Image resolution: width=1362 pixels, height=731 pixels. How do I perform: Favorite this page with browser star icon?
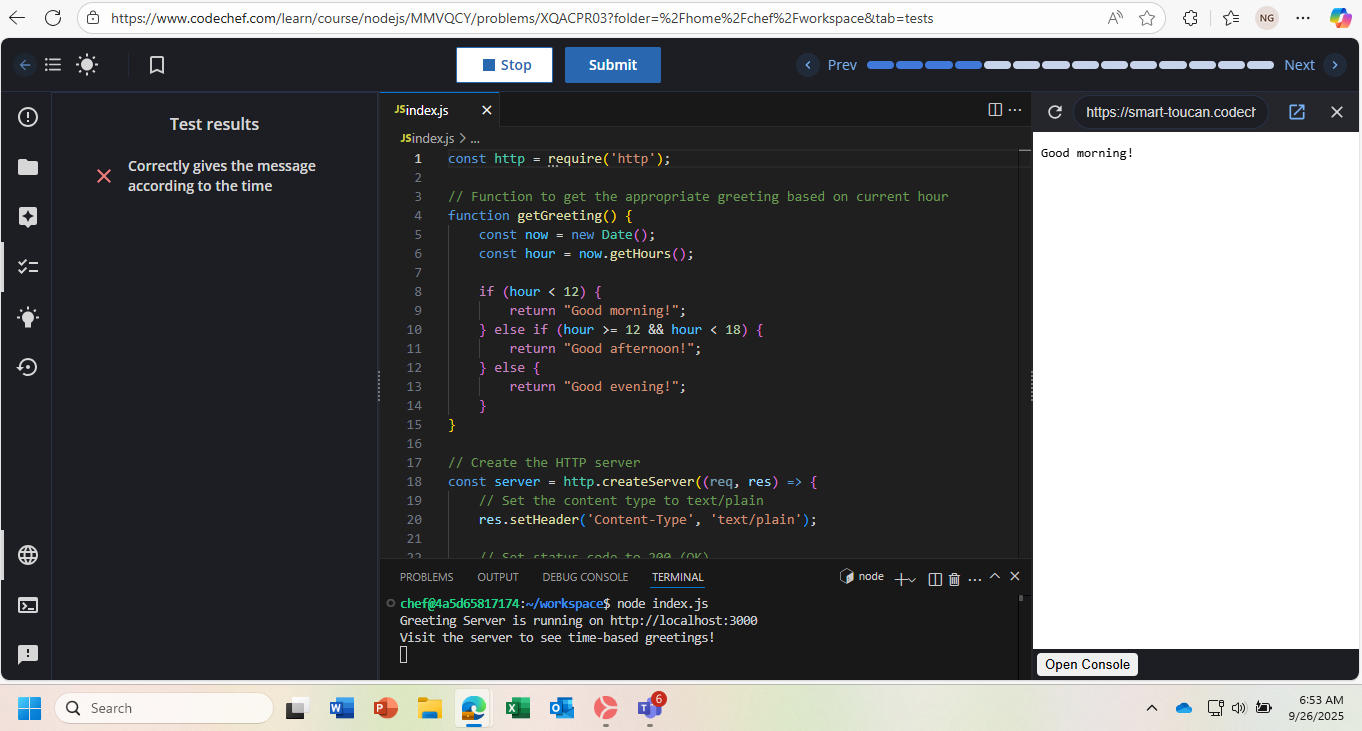coord(1147,18)
